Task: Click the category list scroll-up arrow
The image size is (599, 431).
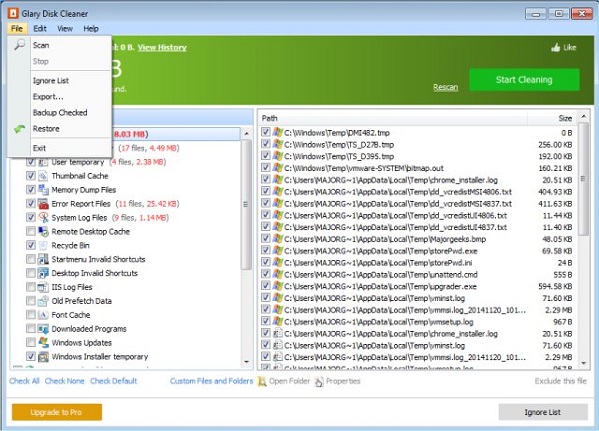Action: pos(246,133)
